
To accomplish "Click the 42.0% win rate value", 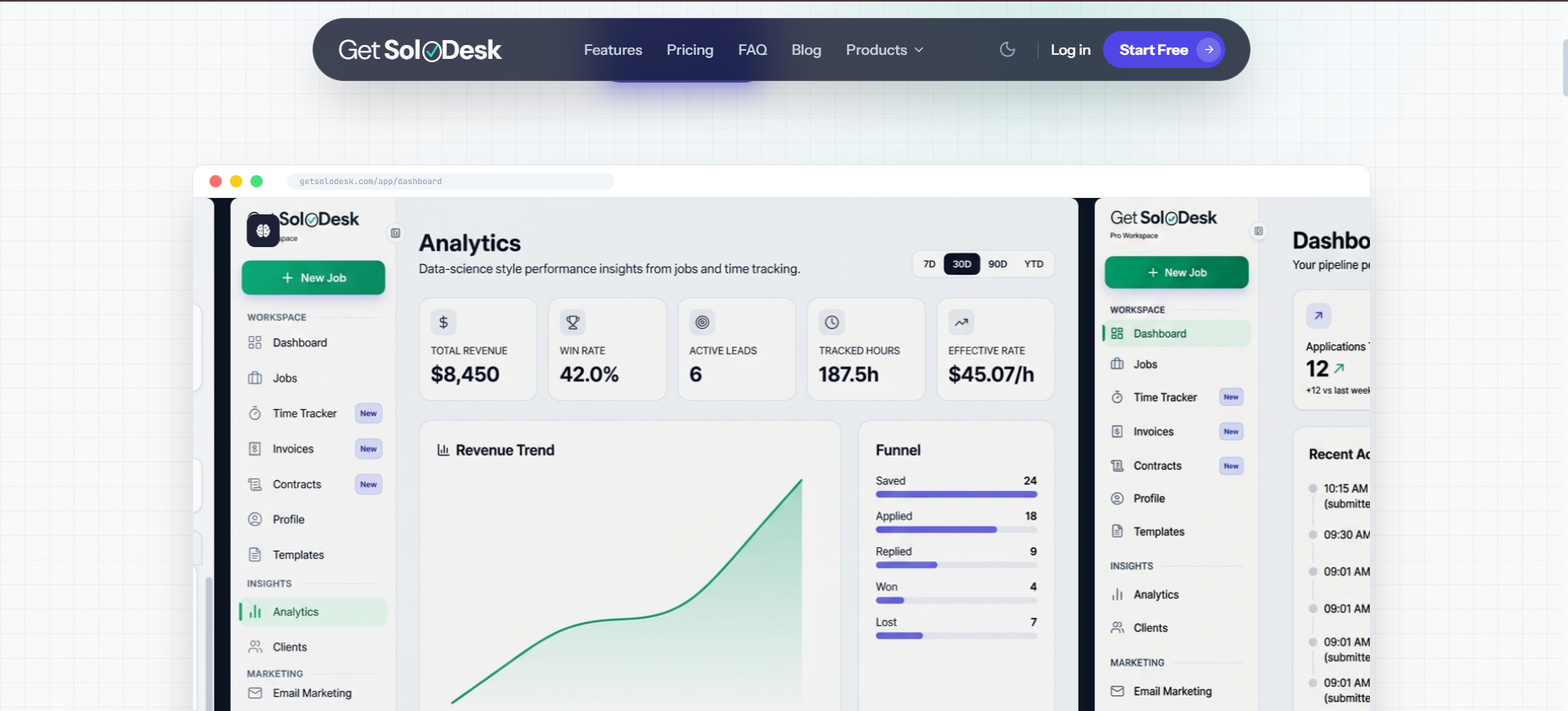I will coord(589,375).
